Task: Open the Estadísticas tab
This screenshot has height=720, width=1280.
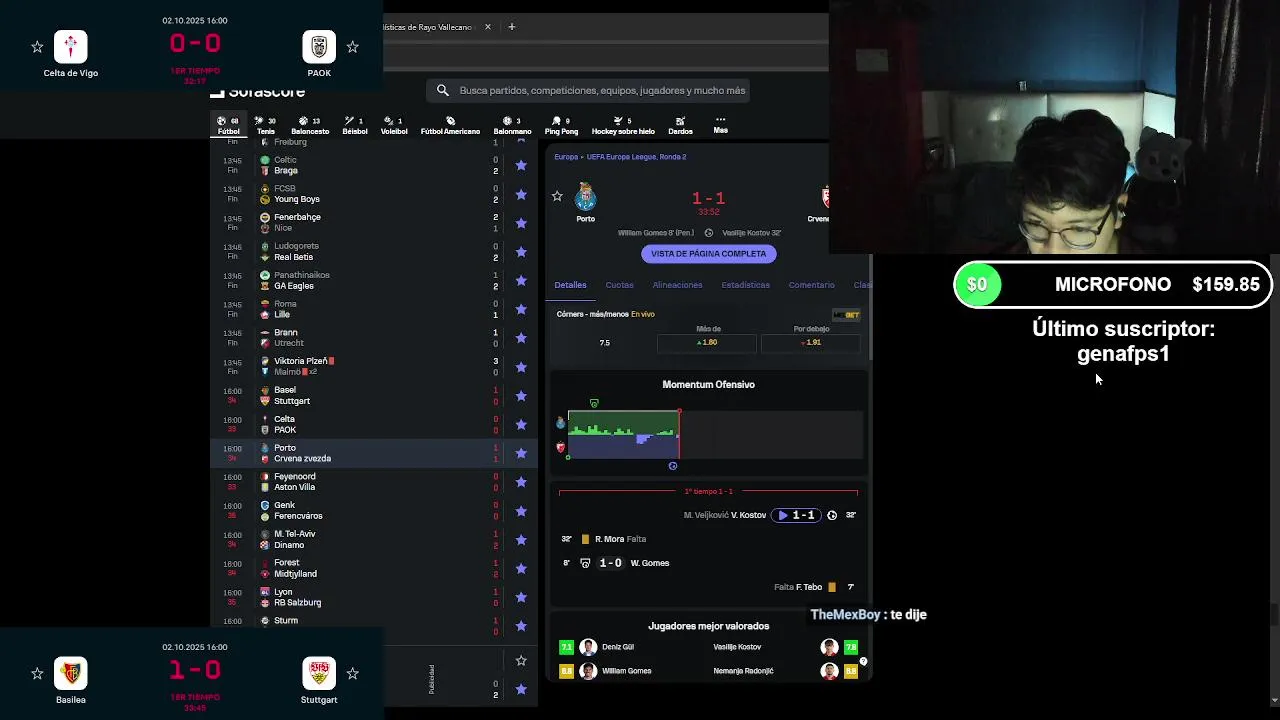Action: tap(746, 285)
